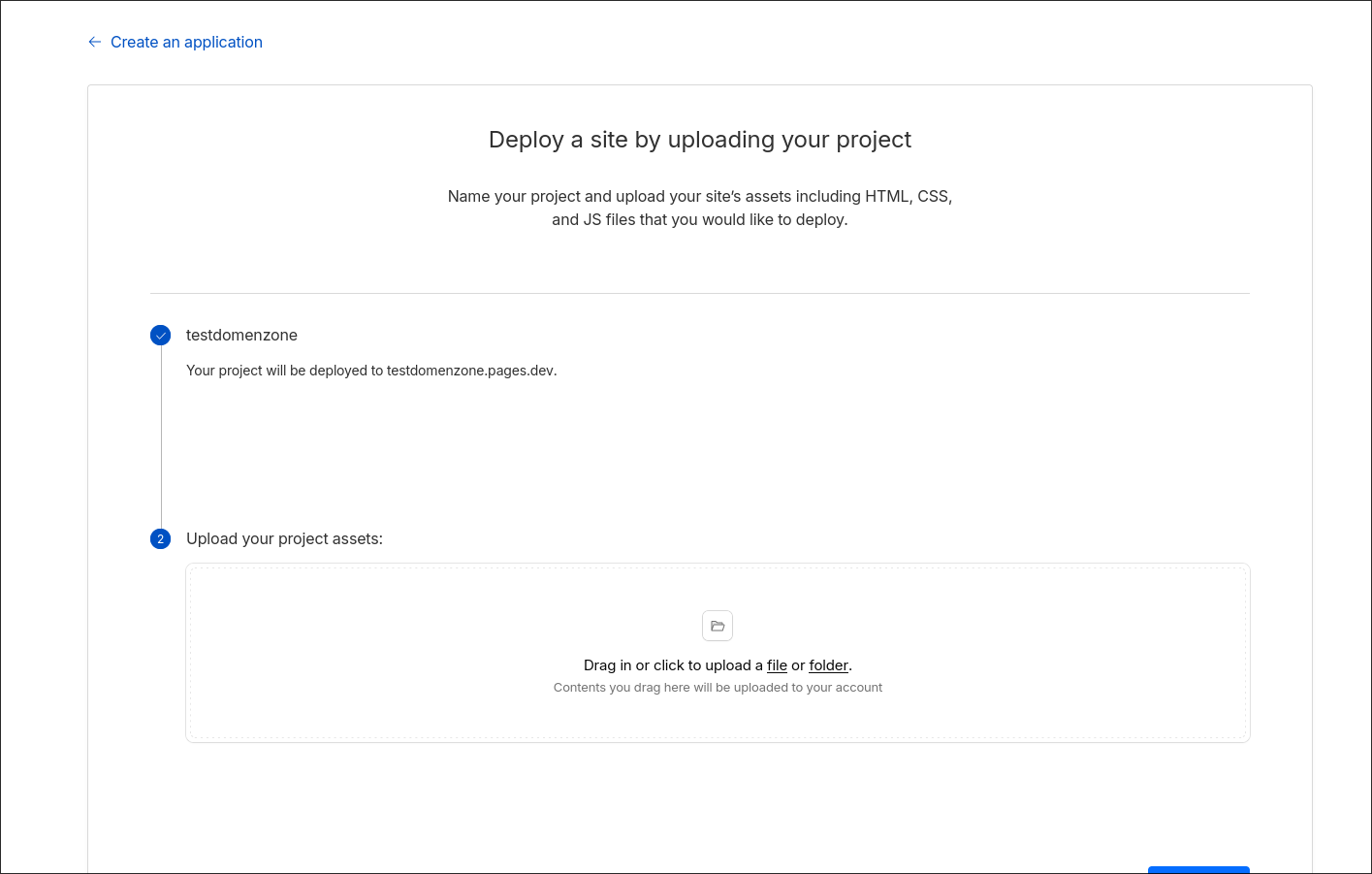Click the underlined file upload link
Viewport: 1372px width, 874px height.
(777, 665)
